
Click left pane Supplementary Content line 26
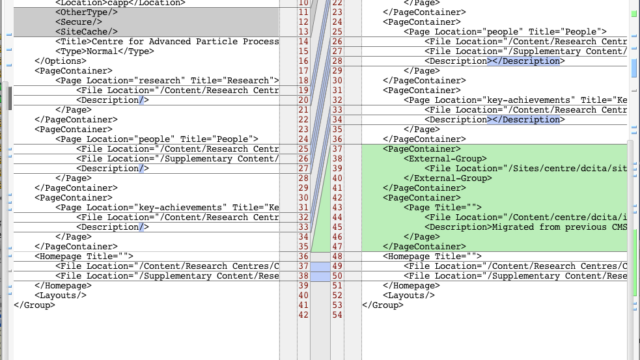tap(178, 159)
